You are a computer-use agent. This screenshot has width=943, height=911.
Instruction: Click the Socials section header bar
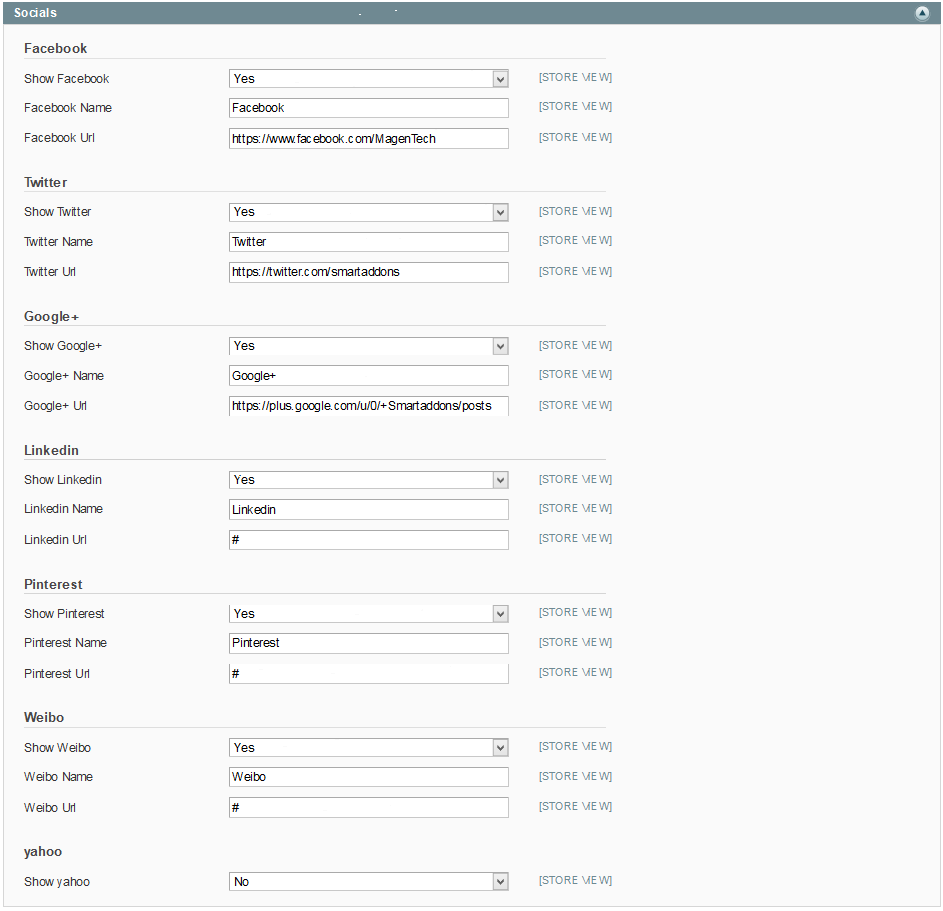[472, 13]
